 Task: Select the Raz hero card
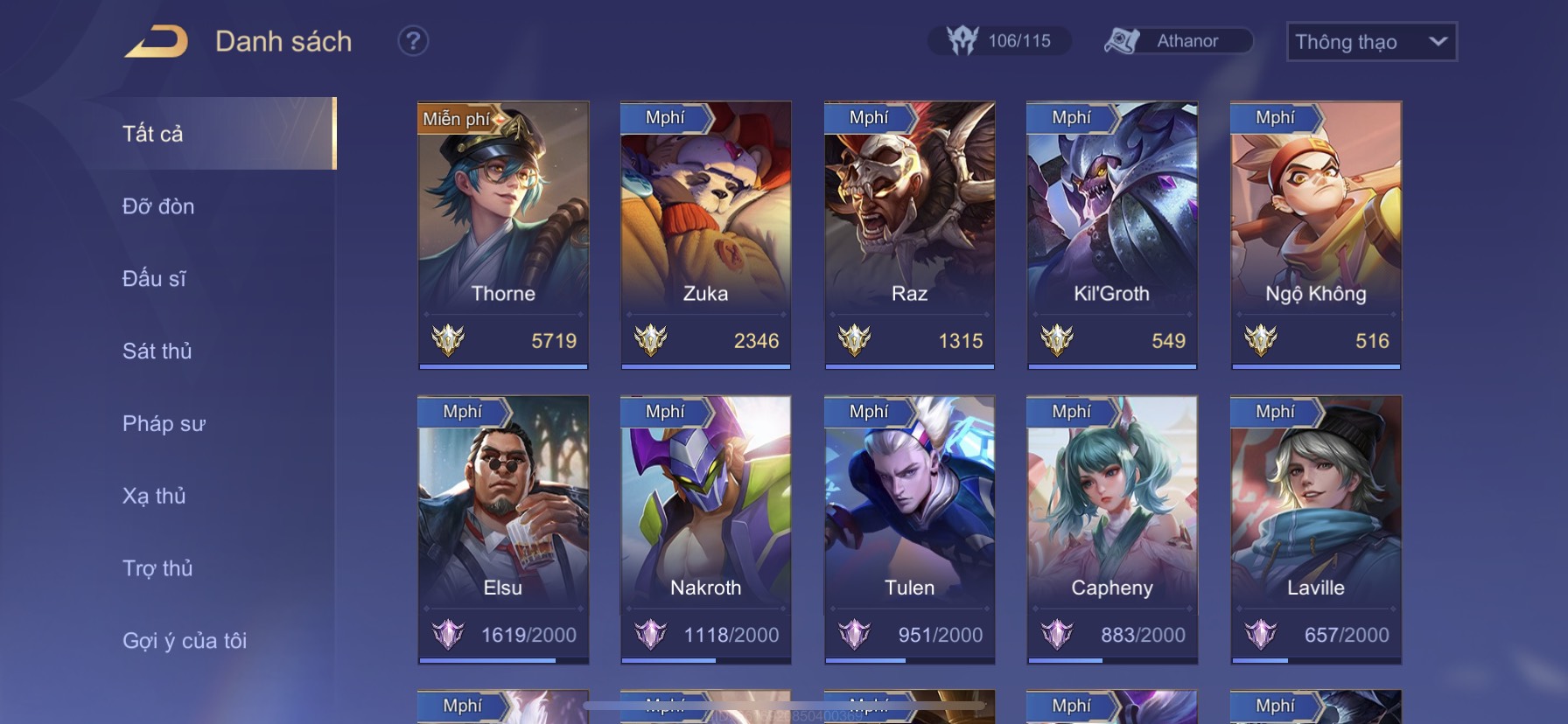[909, 234]
